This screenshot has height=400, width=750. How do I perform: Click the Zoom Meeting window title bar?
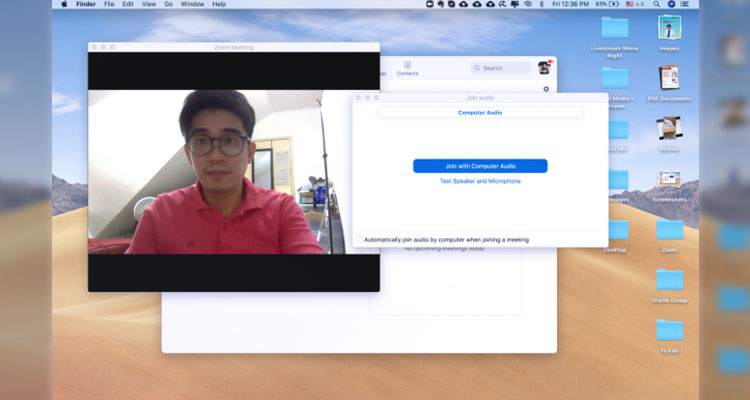point(234,47)
